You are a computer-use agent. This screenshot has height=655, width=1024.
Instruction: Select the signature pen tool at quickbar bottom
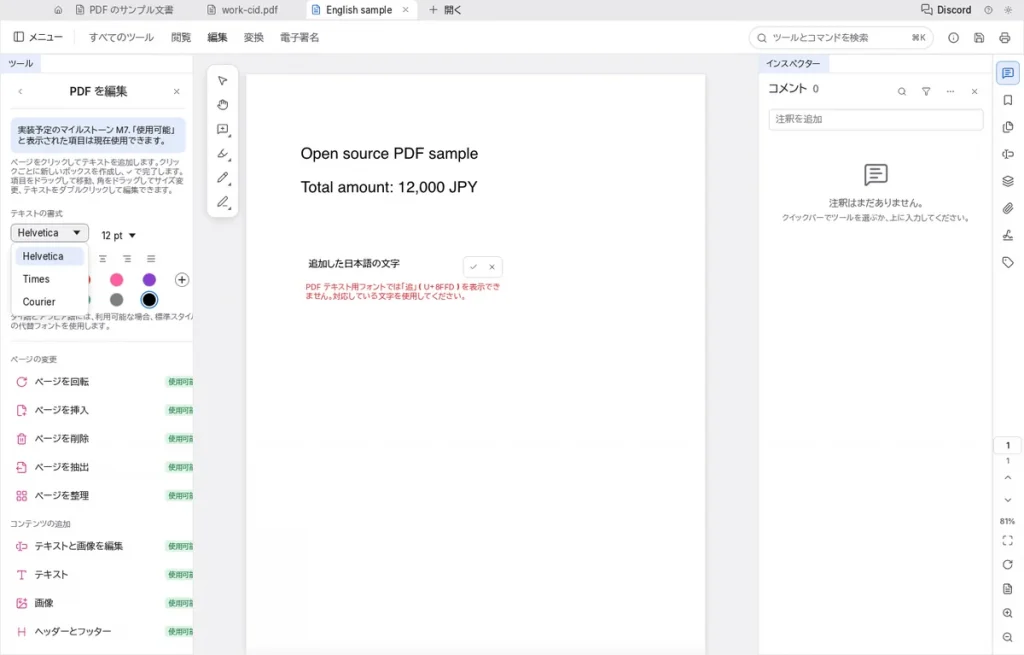tap(223, 202)
